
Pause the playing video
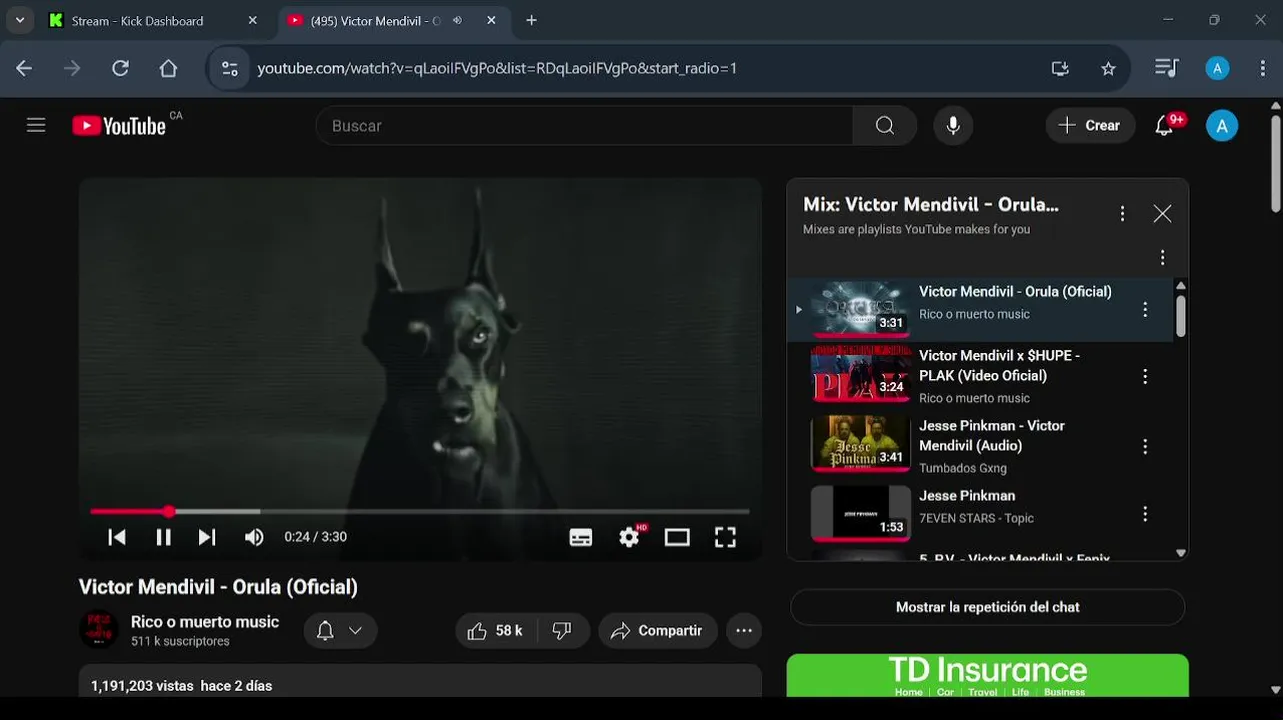click(163, 537)
